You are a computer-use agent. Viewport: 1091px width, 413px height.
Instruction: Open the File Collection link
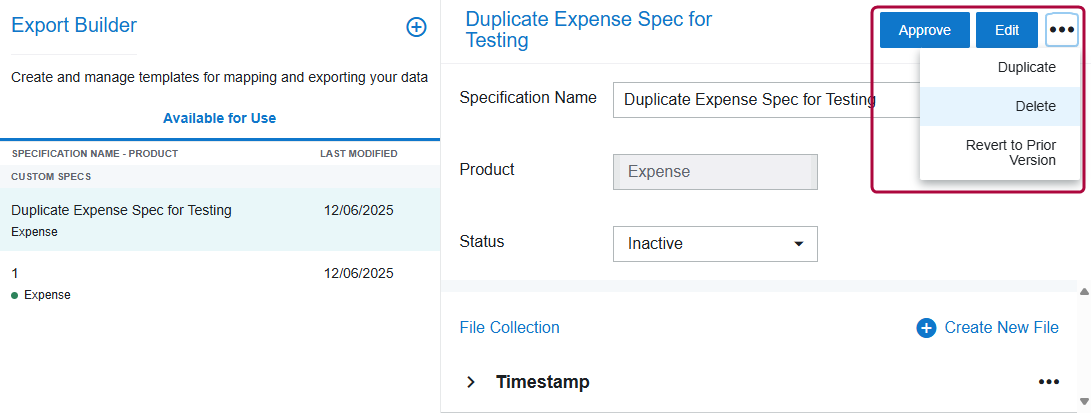(x=509, y=328)
